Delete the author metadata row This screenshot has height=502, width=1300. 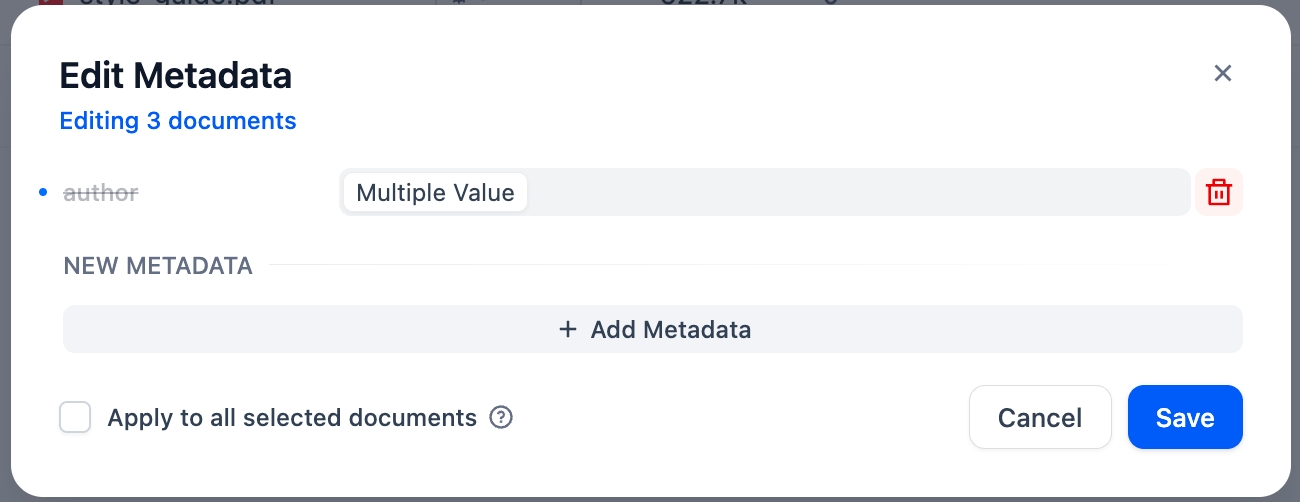pos(1218,192)
